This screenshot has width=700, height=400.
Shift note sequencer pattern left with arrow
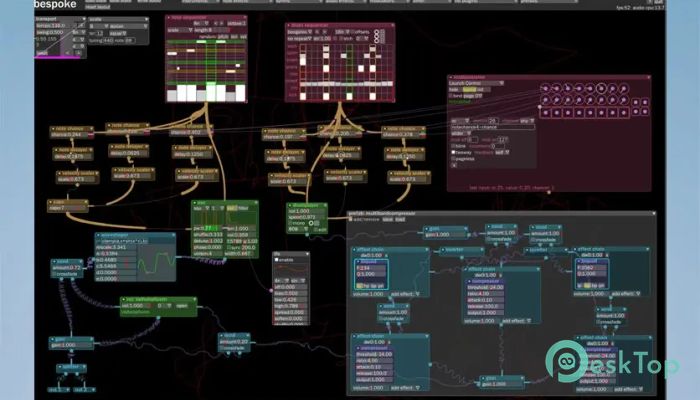click(216, 23)
